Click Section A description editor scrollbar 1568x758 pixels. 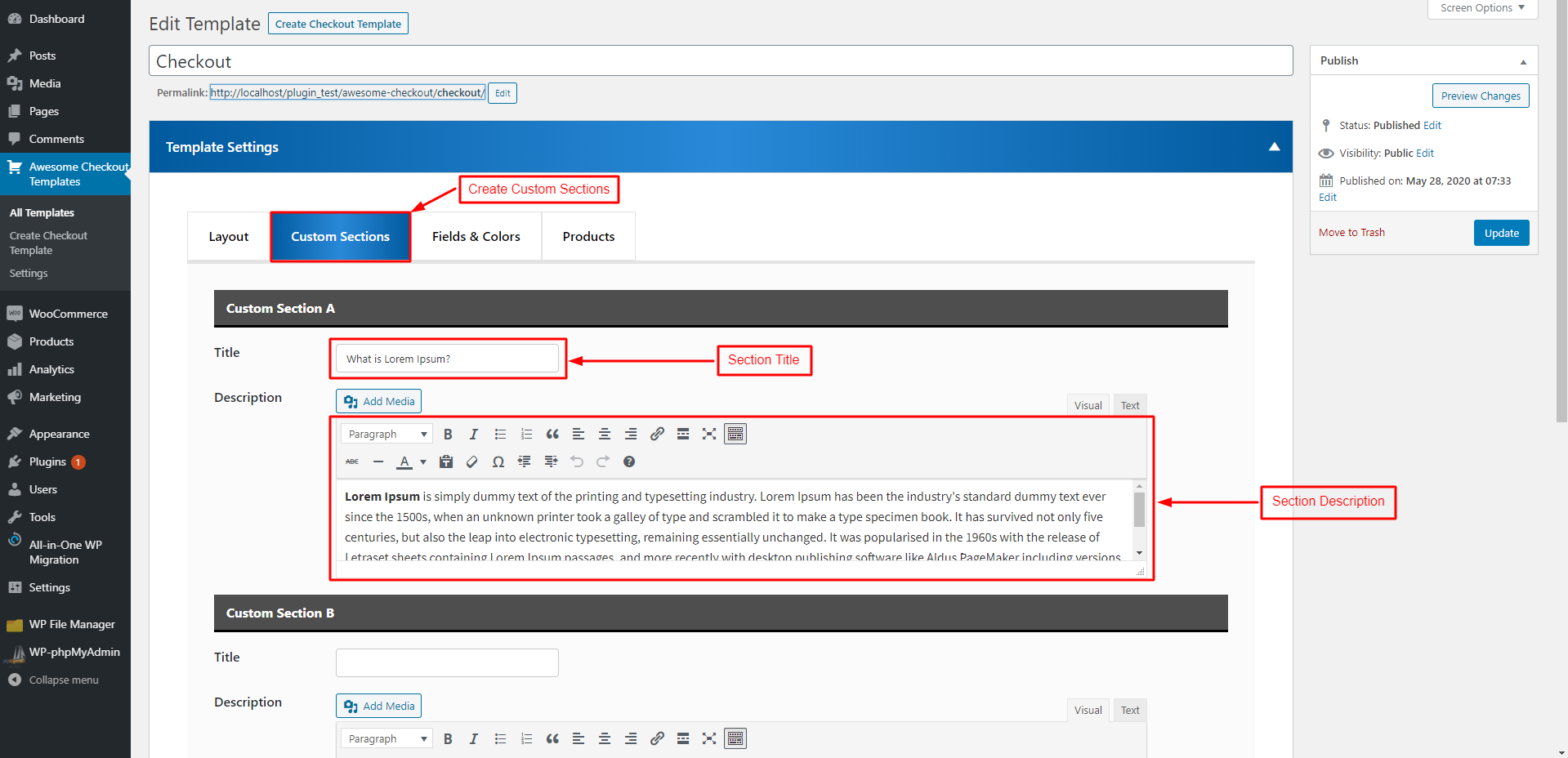[x=1139, y=511]
